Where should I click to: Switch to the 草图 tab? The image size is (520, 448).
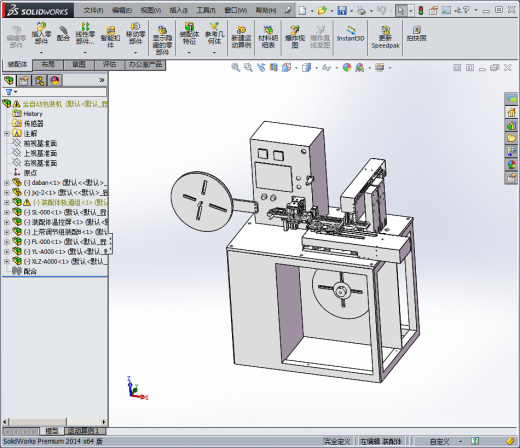point(79,64)
